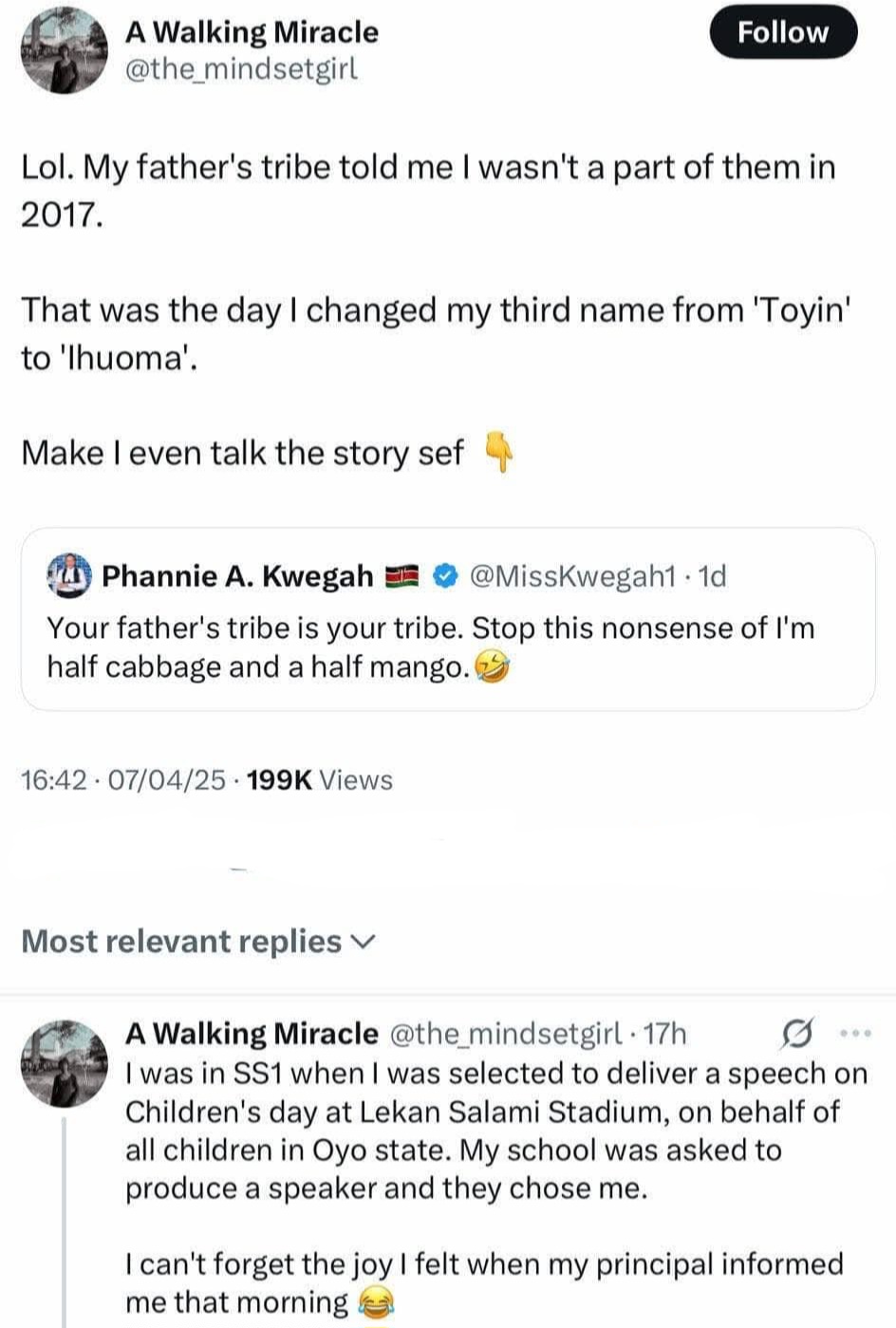Viewport: 896px width, 1328px height.
Task: Tap the main tweet author's profile picture
Action: (x=65, y=51)
